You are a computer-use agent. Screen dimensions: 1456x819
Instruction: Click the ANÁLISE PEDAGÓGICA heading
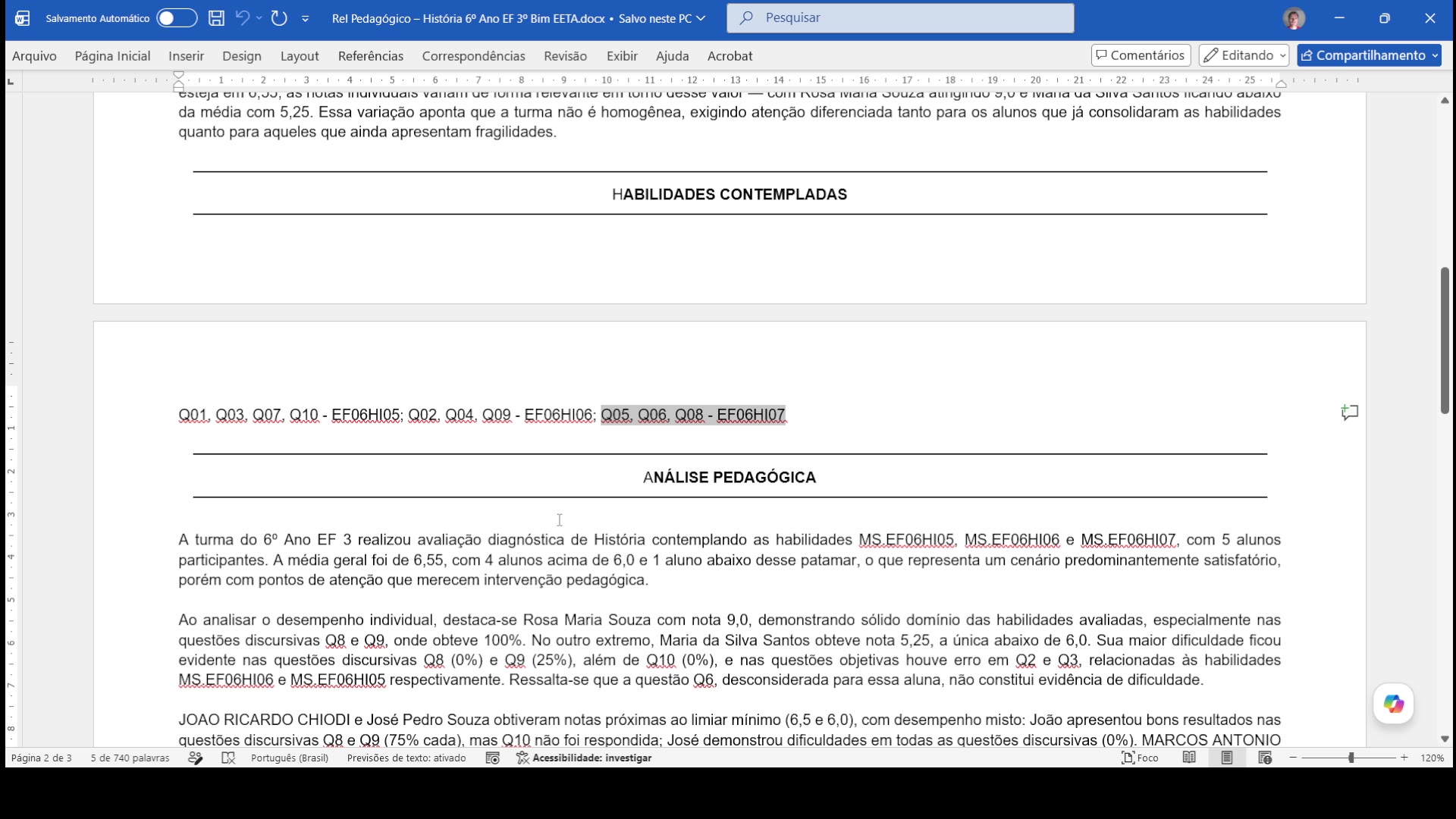coord(730,477)
